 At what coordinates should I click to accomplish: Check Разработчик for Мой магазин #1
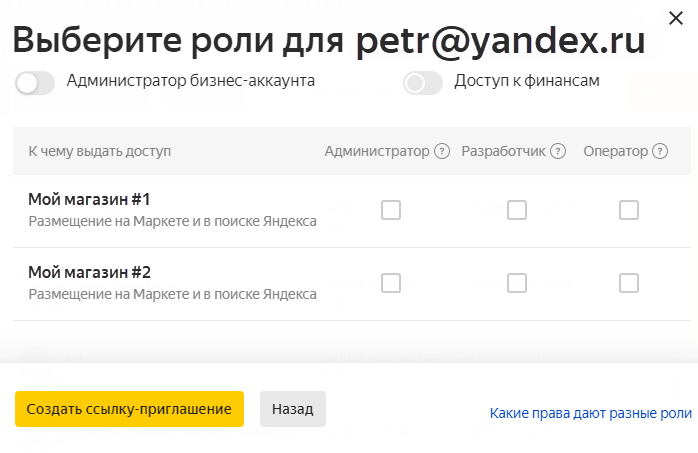(x=517, y=210)
